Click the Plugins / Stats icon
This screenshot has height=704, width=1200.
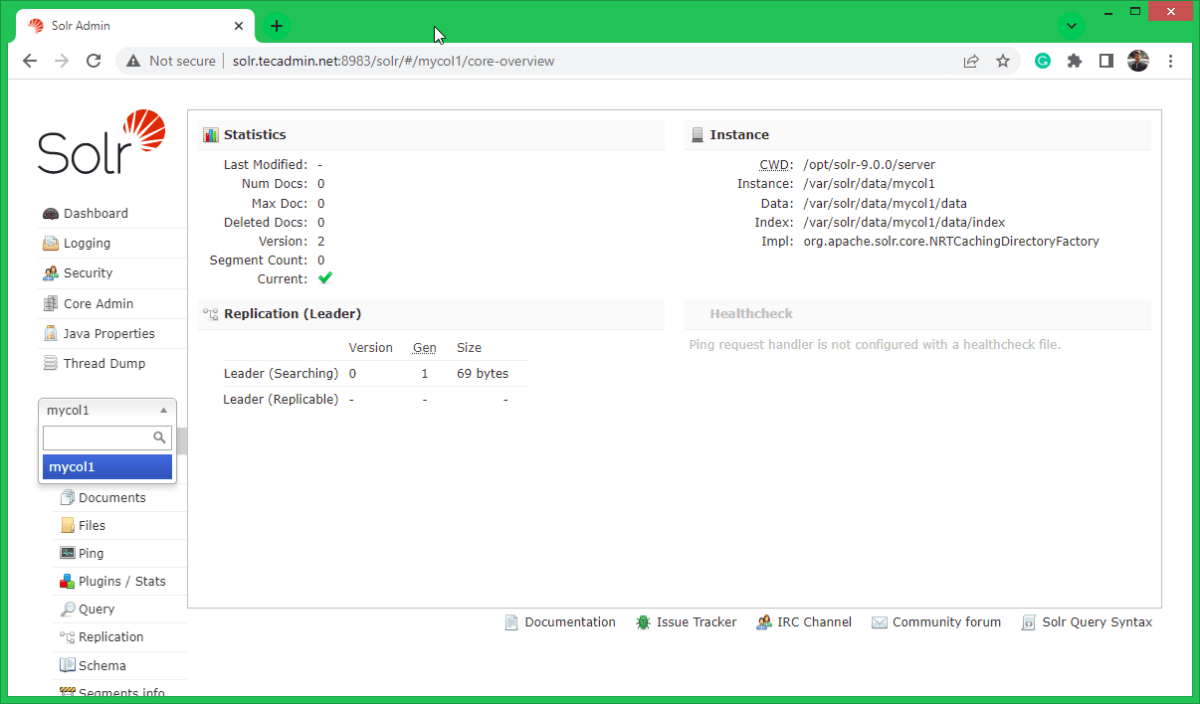(x=68, y=581)
